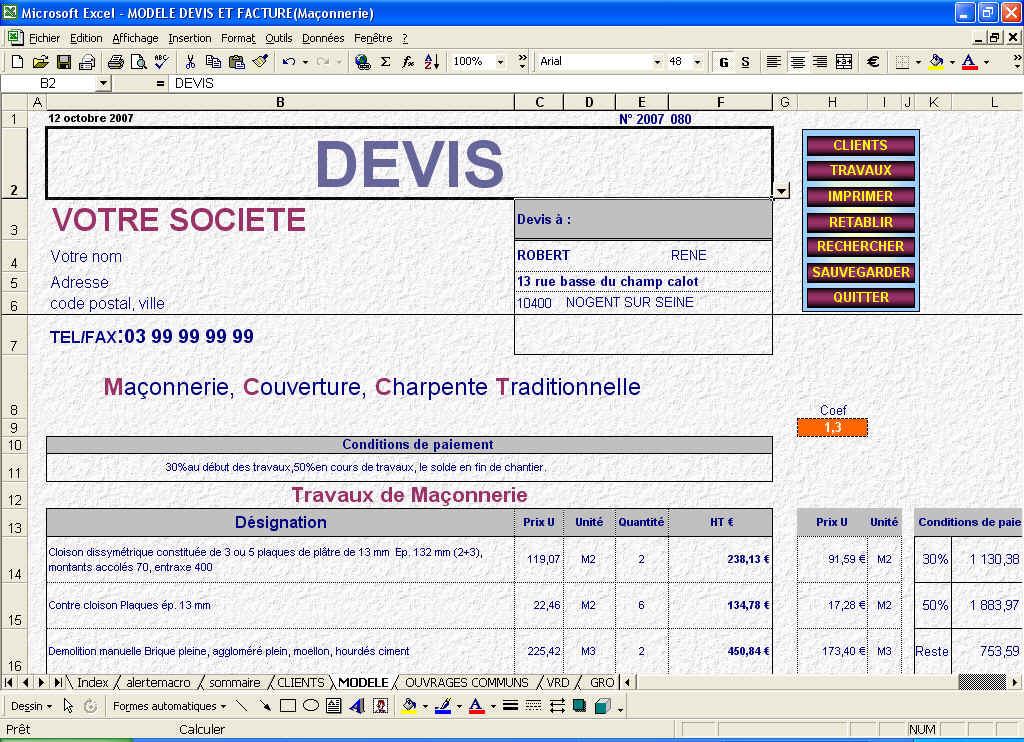The width and height of the screenshot is (1024, 742).
Task: Open the print preview
Action: point(137,61)
